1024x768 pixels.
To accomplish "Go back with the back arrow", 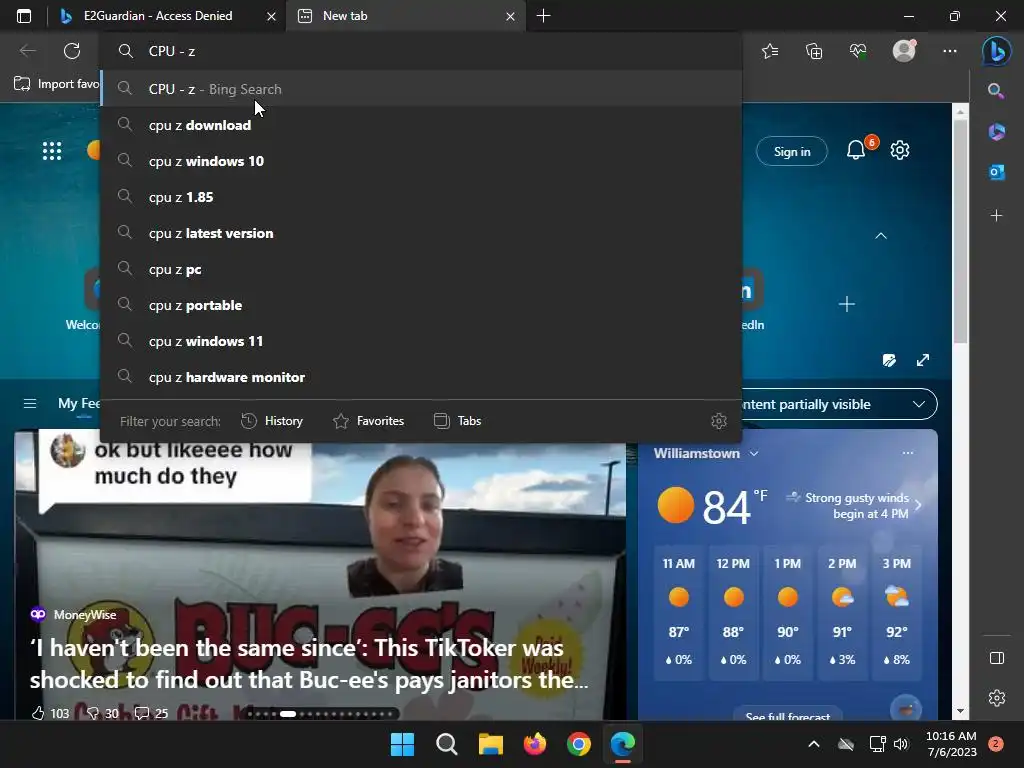I will pos(27,51).
